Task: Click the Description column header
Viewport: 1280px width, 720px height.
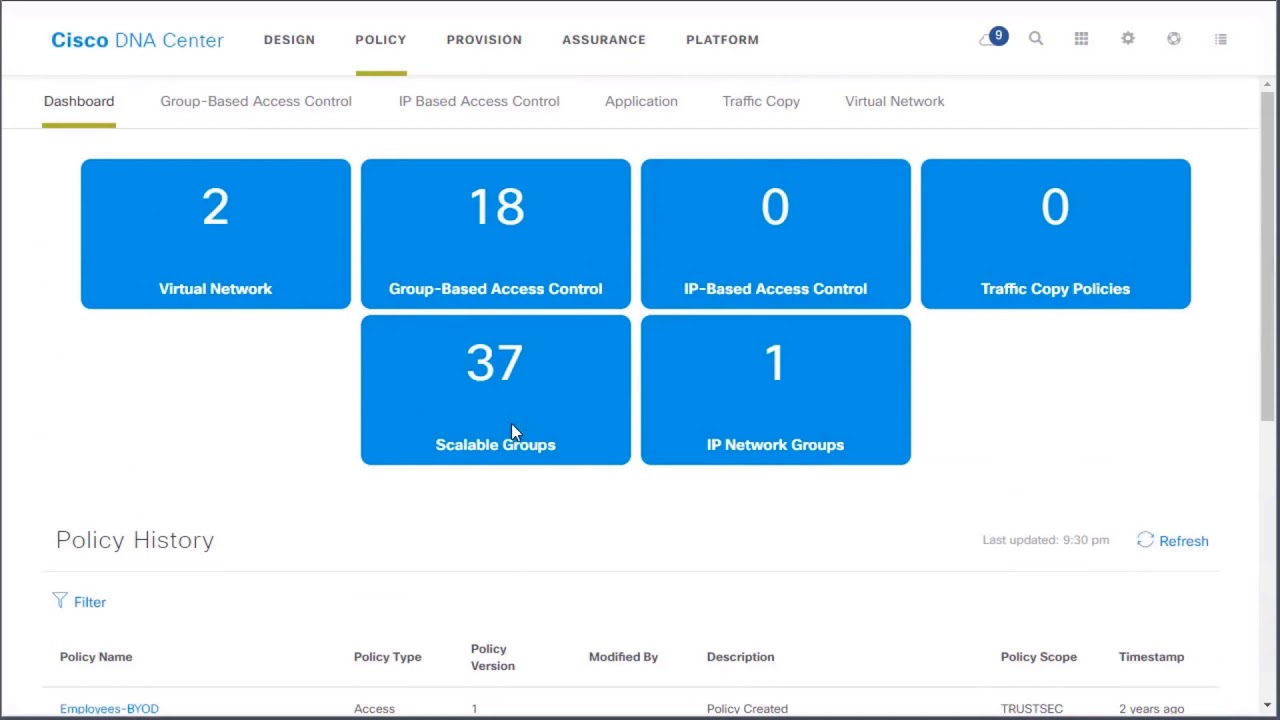Action: 741,657
